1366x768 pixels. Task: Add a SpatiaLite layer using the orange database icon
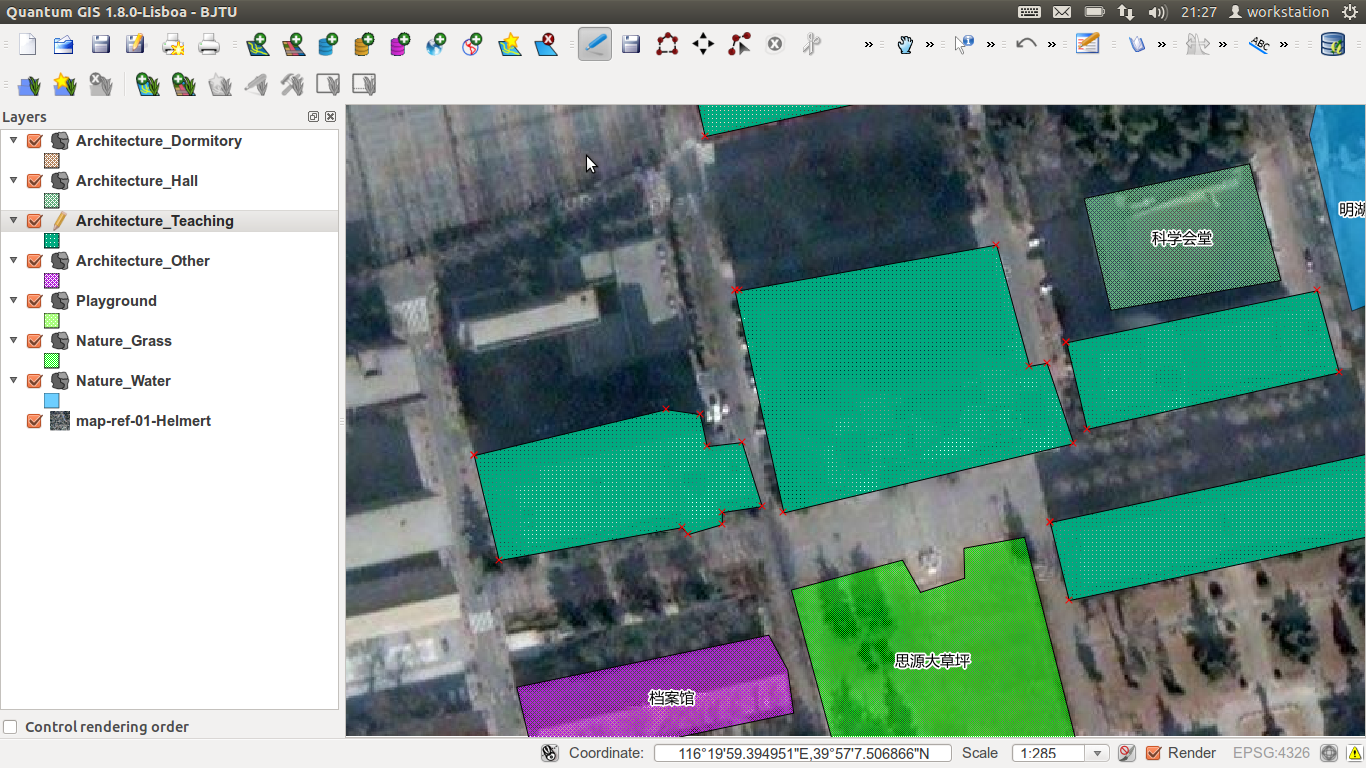[364, 44]
